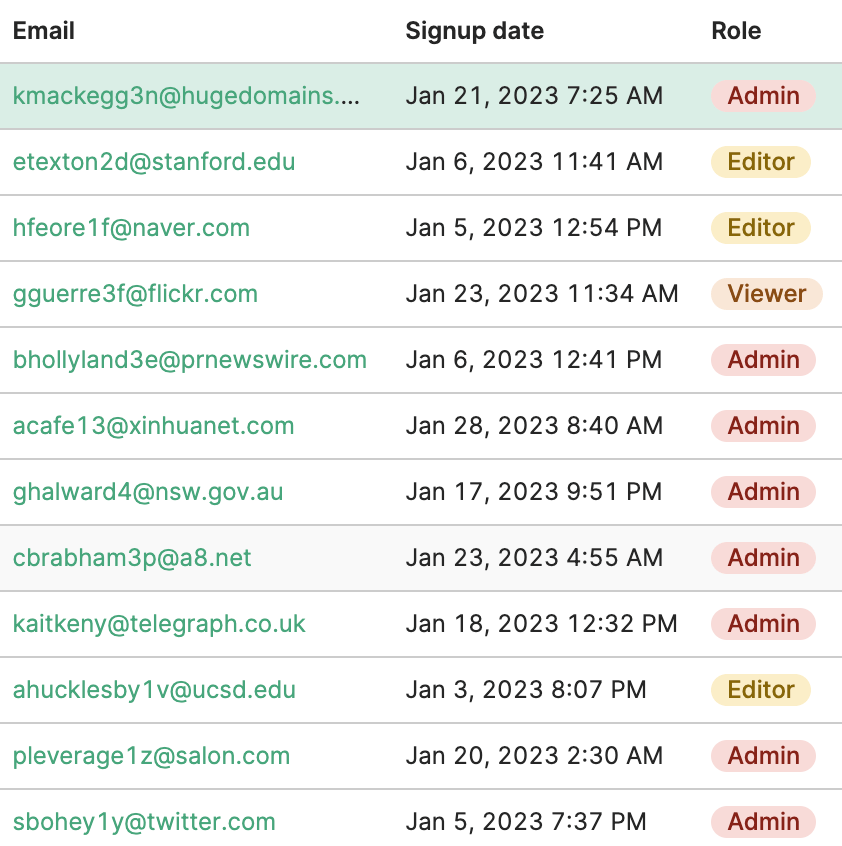The height and width of the screenshot is (846, 842).
Task: Open kaitkeny@telegraph.co.uk email link
Action: point(159,624)
